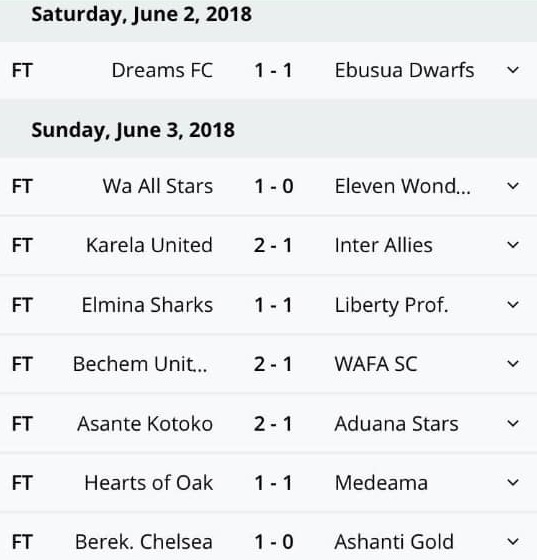Image resolution: width=537 pixels, height=560 pixels.
Task: Expand Hearts of Oak vs Medeama chevron
Action: 513,483
